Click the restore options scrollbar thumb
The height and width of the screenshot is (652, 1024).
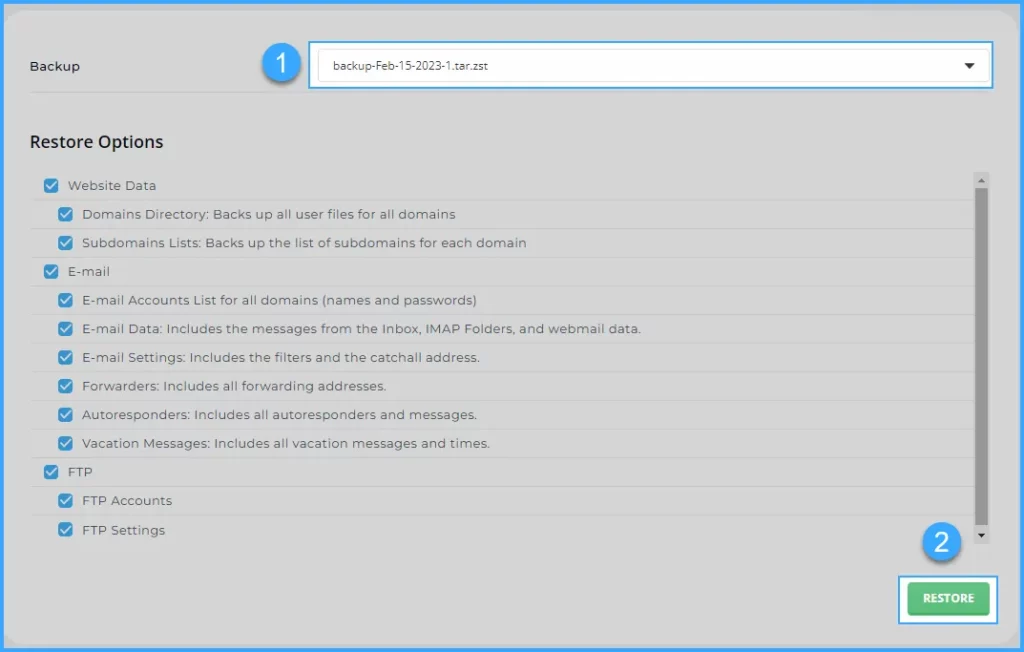[x=981, y=355]
